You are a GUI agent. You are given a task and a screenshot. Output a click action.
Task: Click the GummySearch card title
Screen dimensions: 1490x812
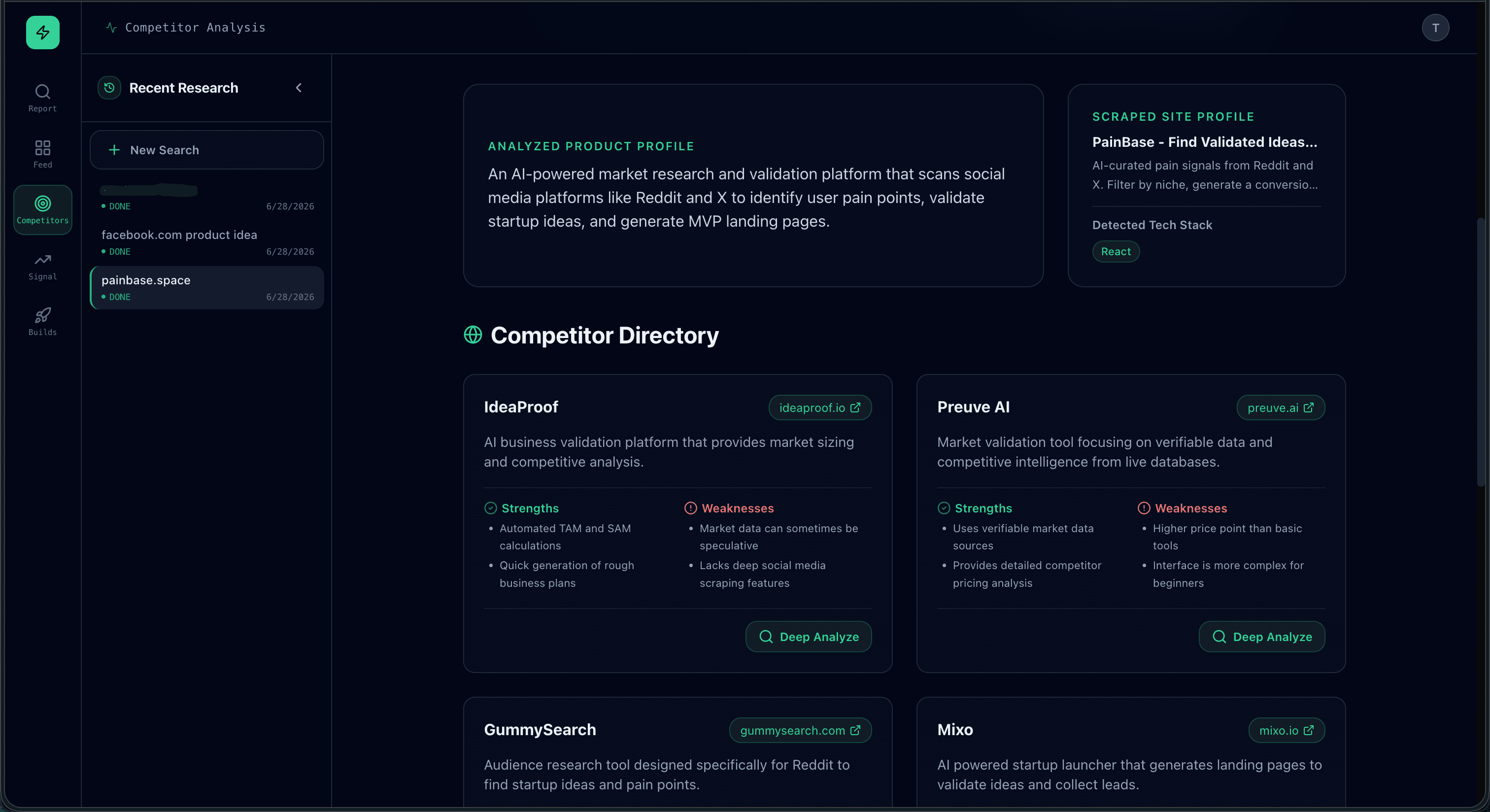540,730
